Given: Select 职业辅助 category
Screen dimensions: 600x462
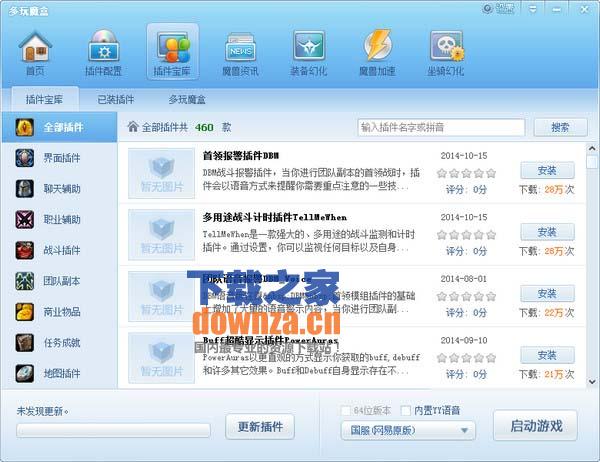Looking at the screenshot, I should pyautogui.click(x=59, y=219).
